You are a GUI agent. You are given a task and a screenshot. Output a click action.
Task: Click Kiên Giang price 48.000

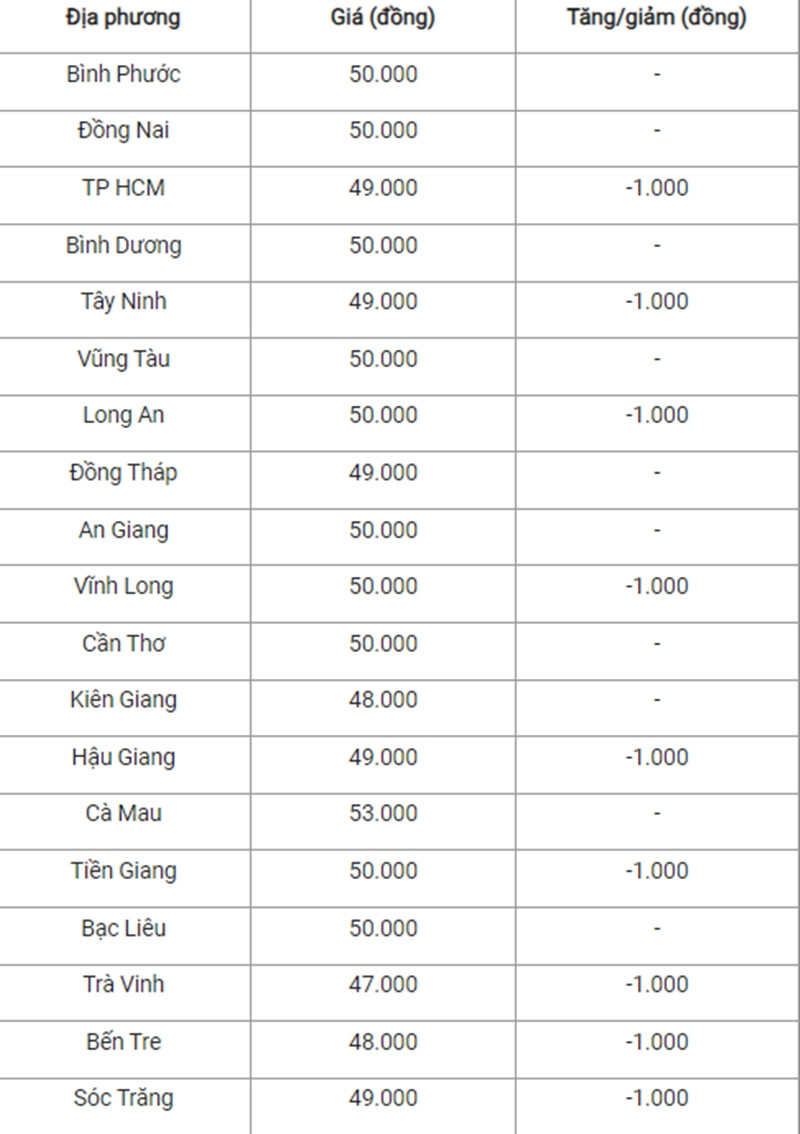(x=383, y=699)
